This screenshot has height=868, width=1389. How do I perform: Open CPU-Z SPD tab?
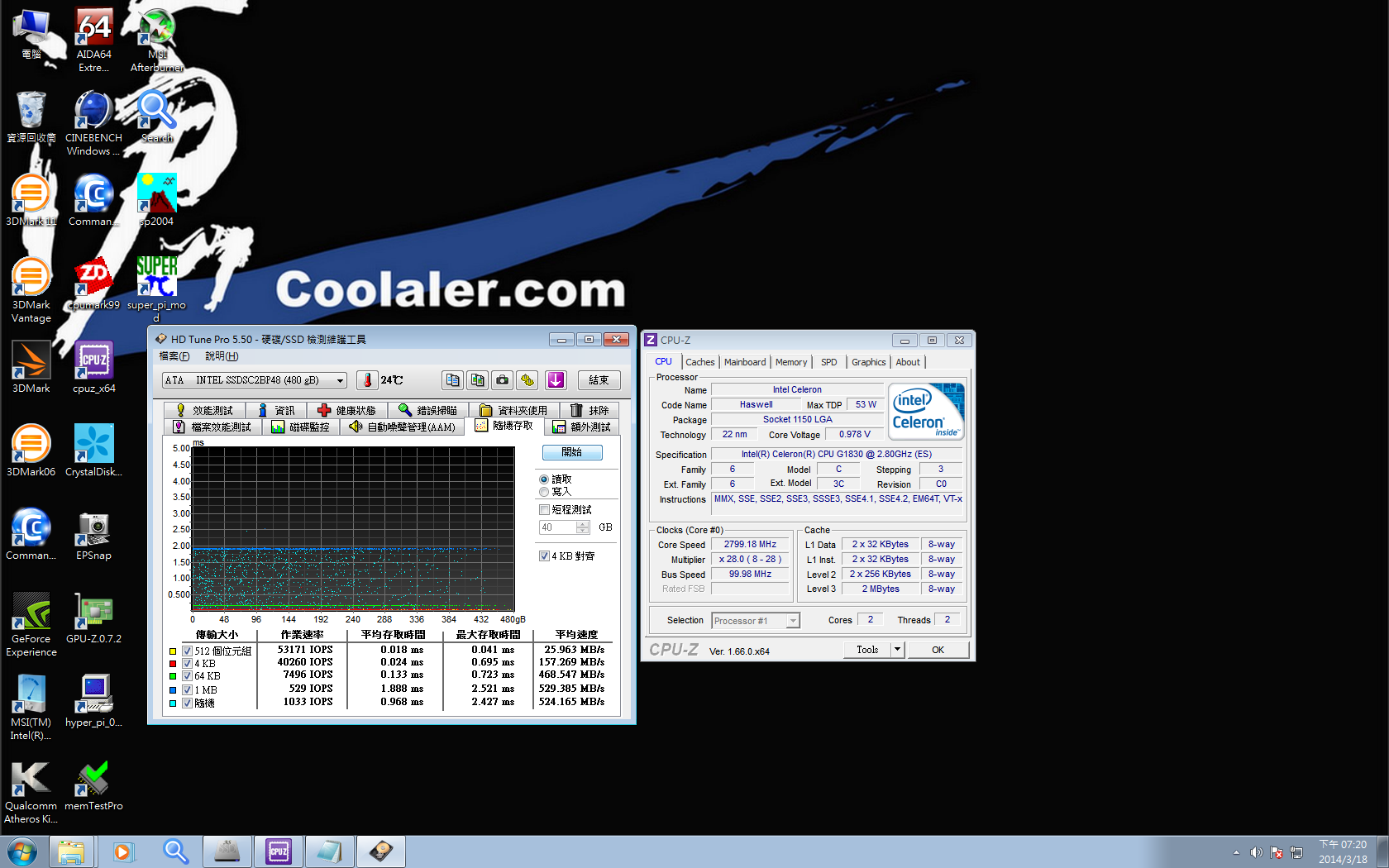pyautogui.click(x=829, y=362)
